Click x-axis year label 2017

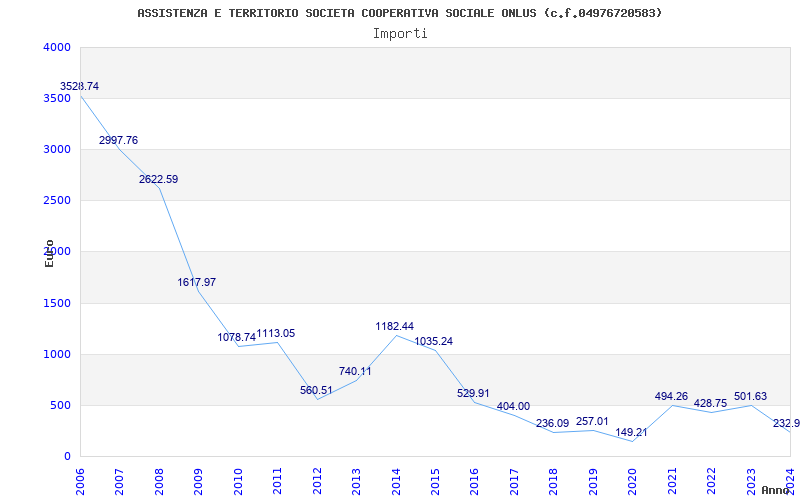click(514, 482)
